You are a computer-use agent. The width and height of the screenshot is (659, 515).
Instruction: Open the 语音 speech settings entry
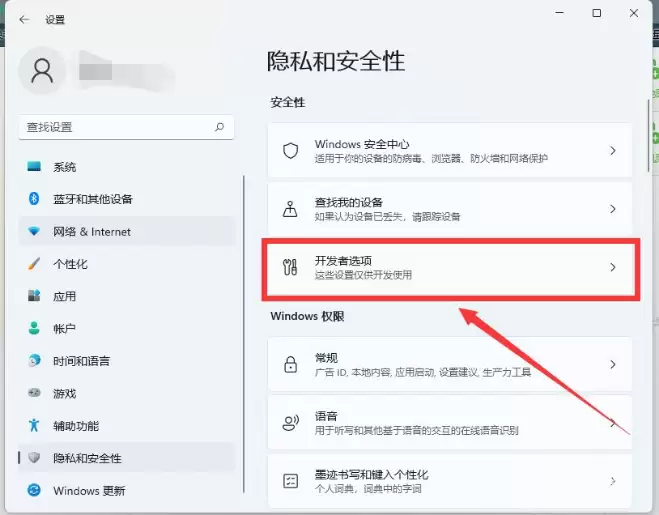coord(450,422)
